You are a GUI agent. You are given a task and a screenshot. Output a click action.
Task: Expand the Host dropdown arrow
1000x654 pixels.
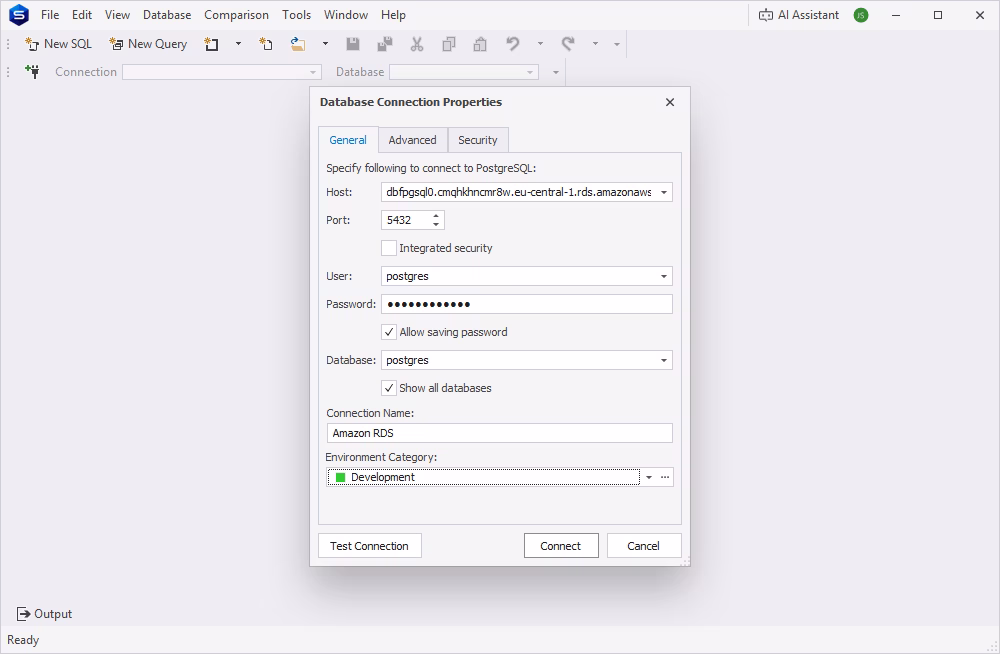point(663,192)
